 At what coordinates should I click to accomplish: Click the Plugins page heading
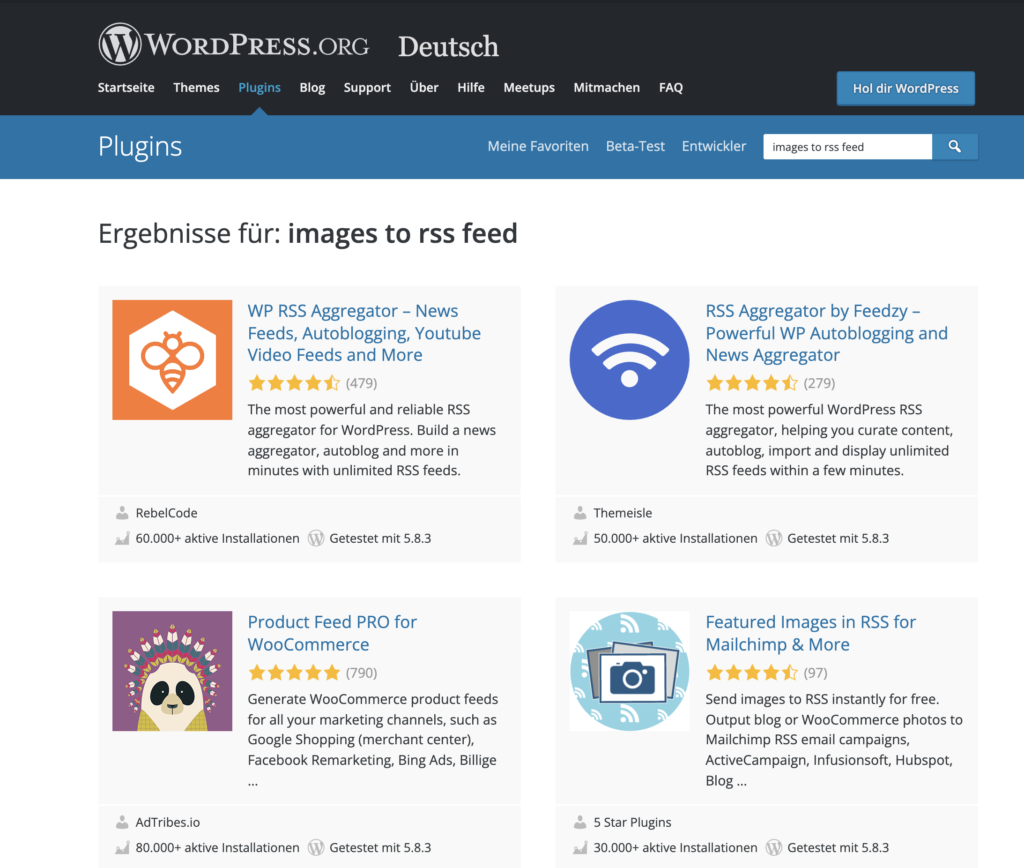click(140, 147)
